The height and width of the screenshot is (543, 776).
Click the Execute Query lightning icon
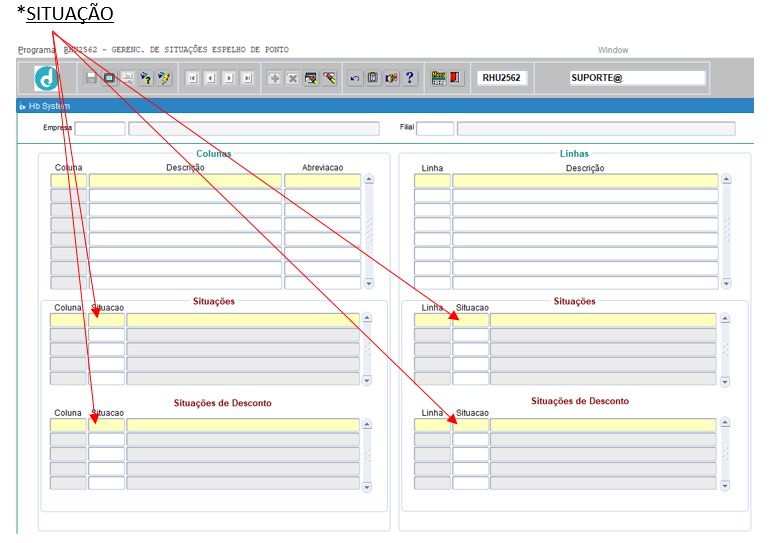pos(164,78)
